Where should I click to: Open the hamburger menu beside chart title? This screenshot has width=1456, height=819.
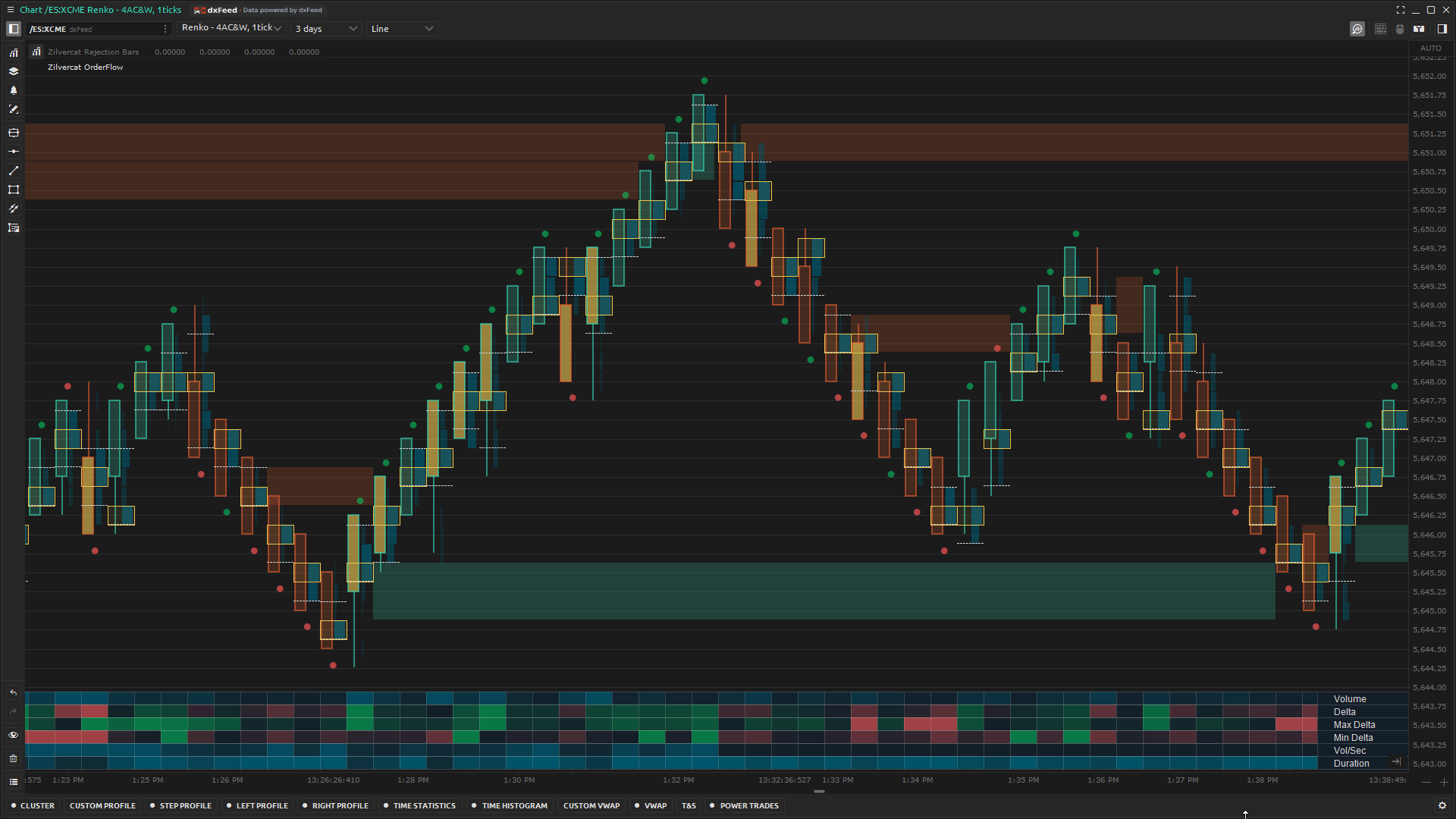pyautogui.click(x=10, y=10)
